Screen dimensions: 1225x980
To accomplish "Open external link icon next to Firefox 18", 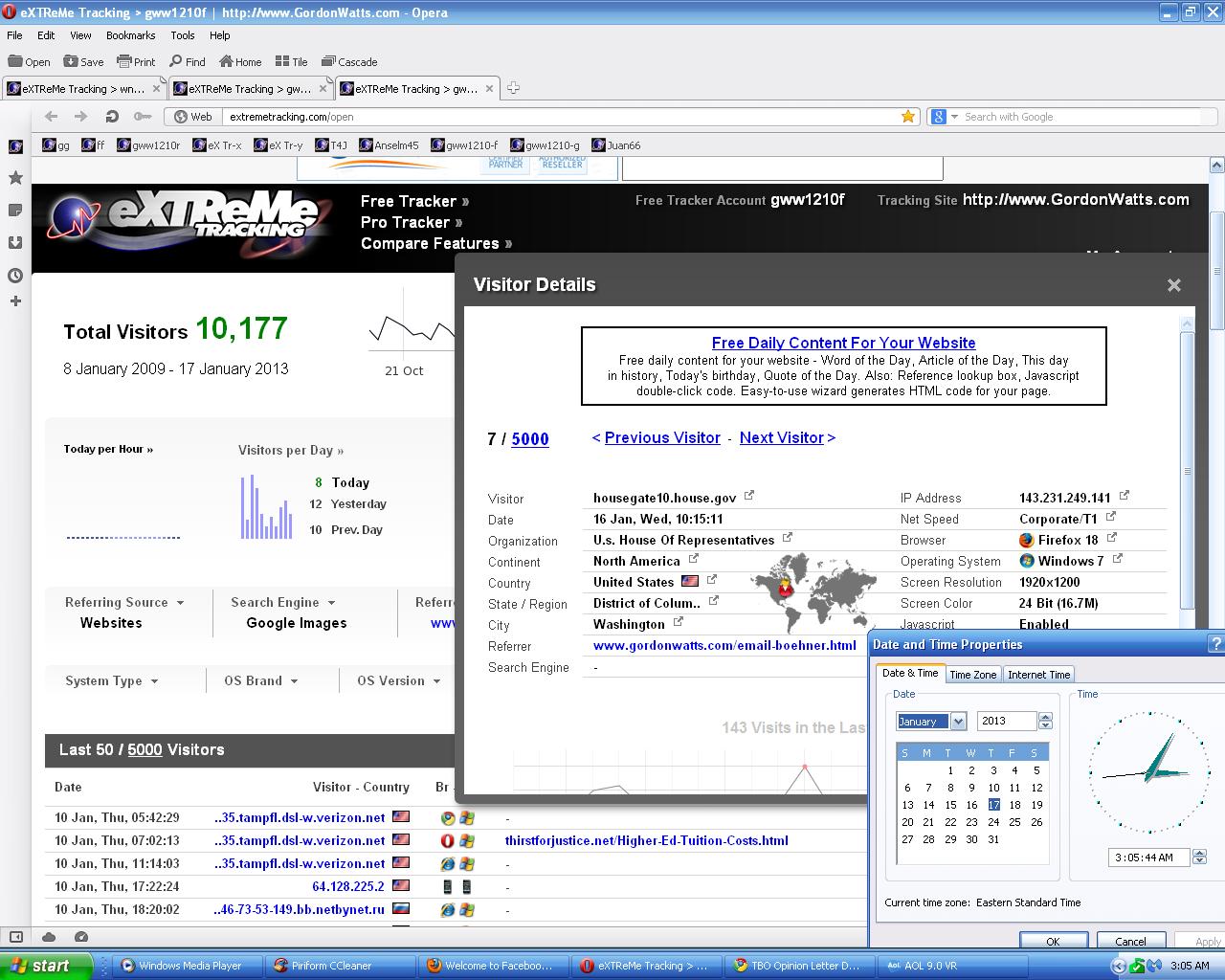I will point(1112,538).
